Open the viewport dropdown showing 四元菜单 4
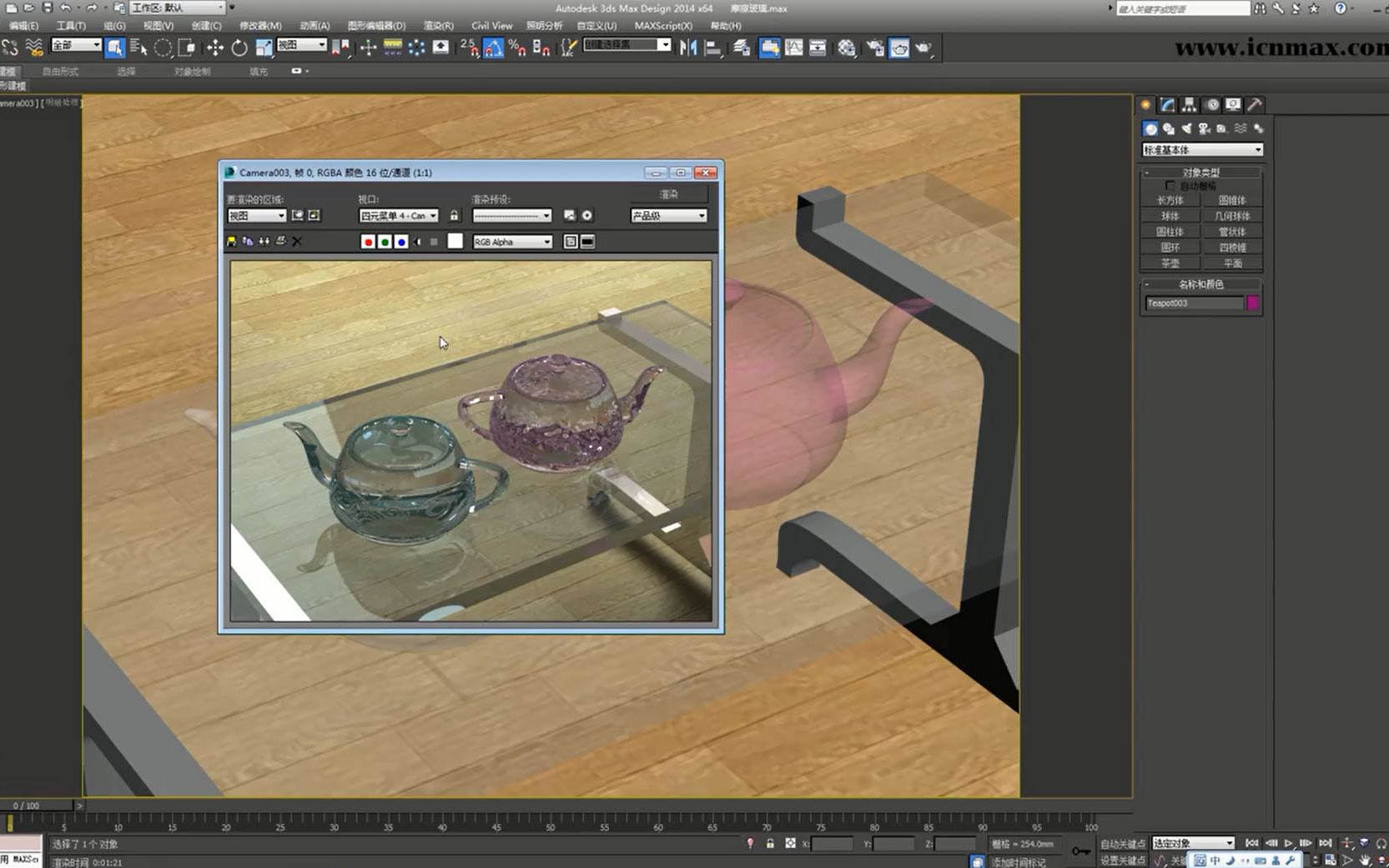This screenshot has width=1389, height=868. click(x=399, y=215)
